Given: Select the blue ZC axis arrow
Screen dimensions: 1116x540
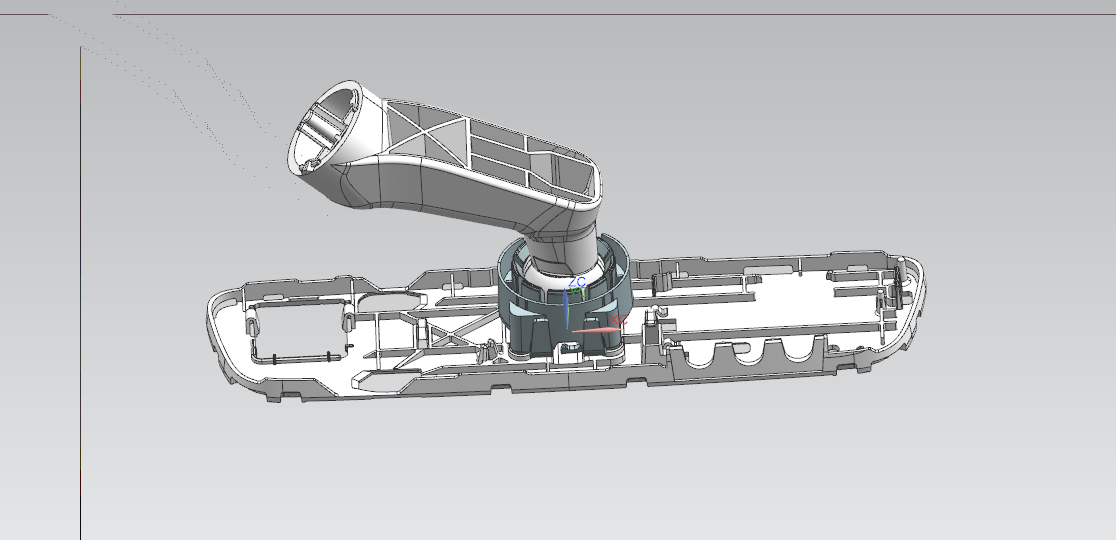Looking at the screenshot, I should click(x=566, y=310).
